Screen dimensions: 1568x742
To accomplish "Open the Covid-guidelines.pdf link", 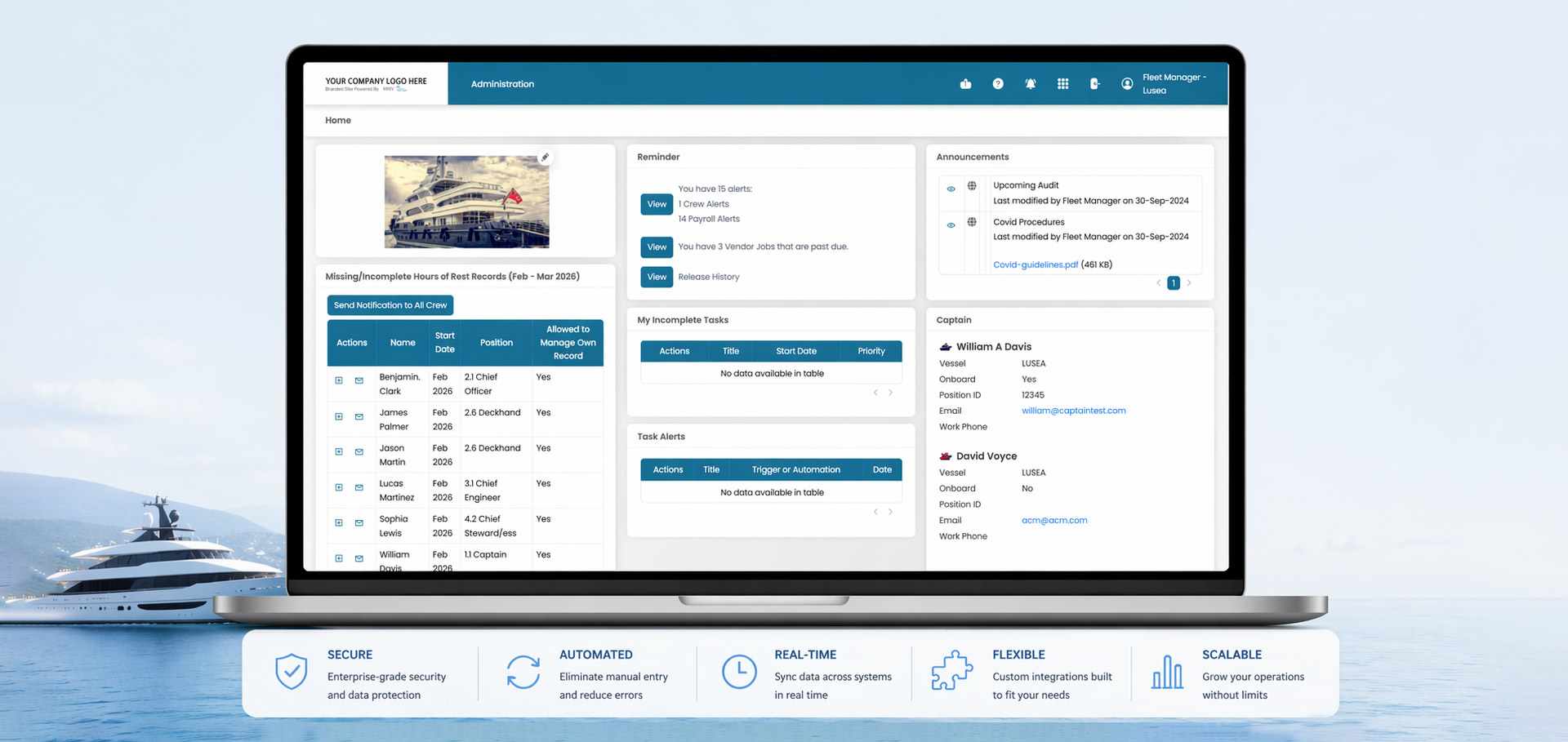I will (1035, 265).
